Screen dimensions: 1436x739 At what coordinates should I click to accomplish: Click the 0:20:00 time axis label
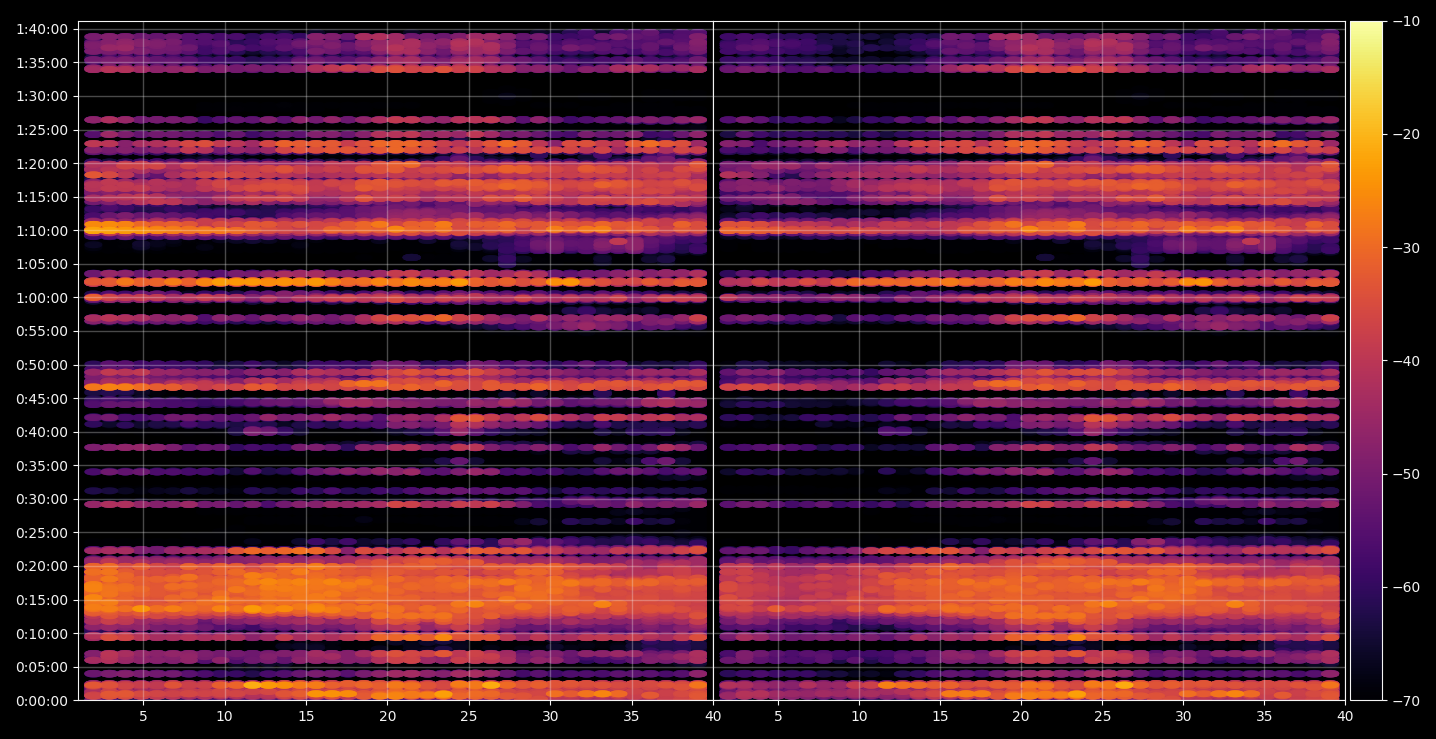click(42, 566)
